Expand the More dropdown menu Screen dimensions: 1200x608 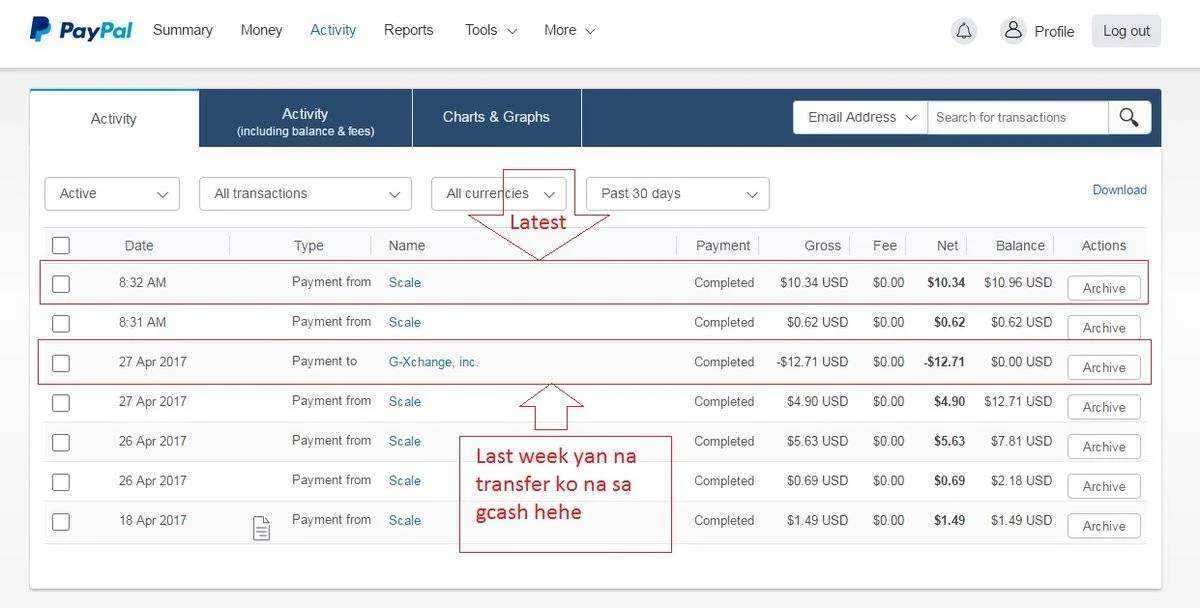570,30
